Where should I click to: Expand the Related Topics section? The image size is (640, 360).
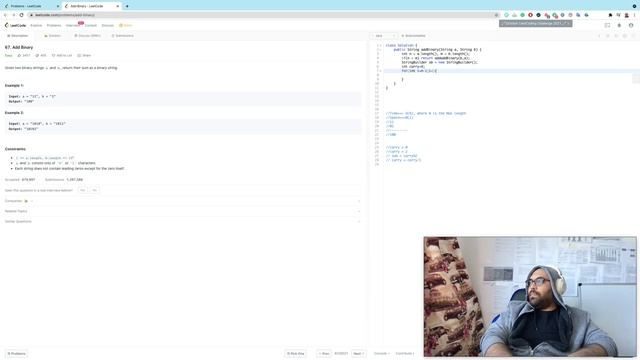(x=182, y=211)
